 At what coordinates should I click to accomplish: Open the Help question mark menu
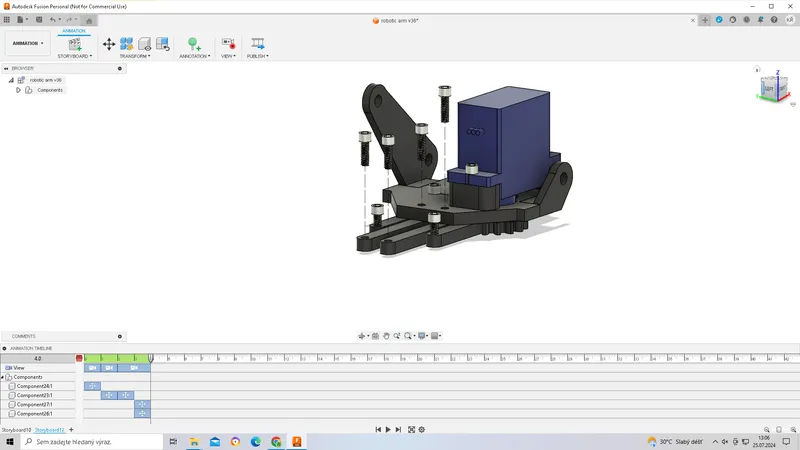(x=774, y=20)
